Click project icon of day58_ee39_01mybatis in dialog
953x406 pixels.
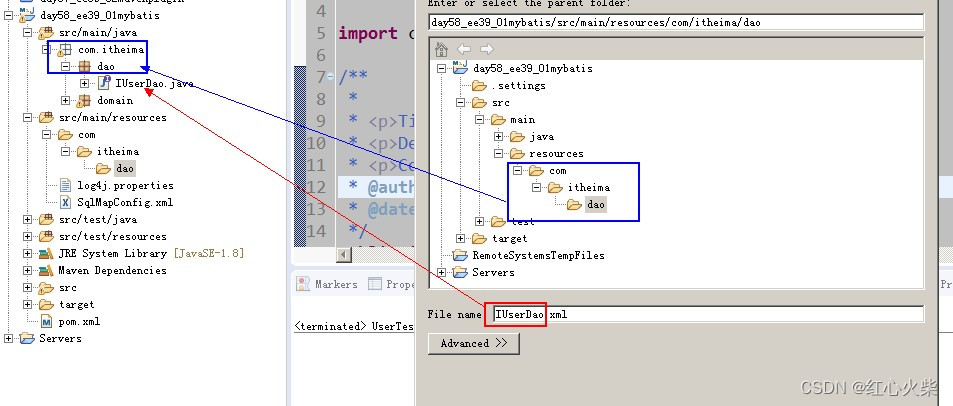click(x=460, y=68)
